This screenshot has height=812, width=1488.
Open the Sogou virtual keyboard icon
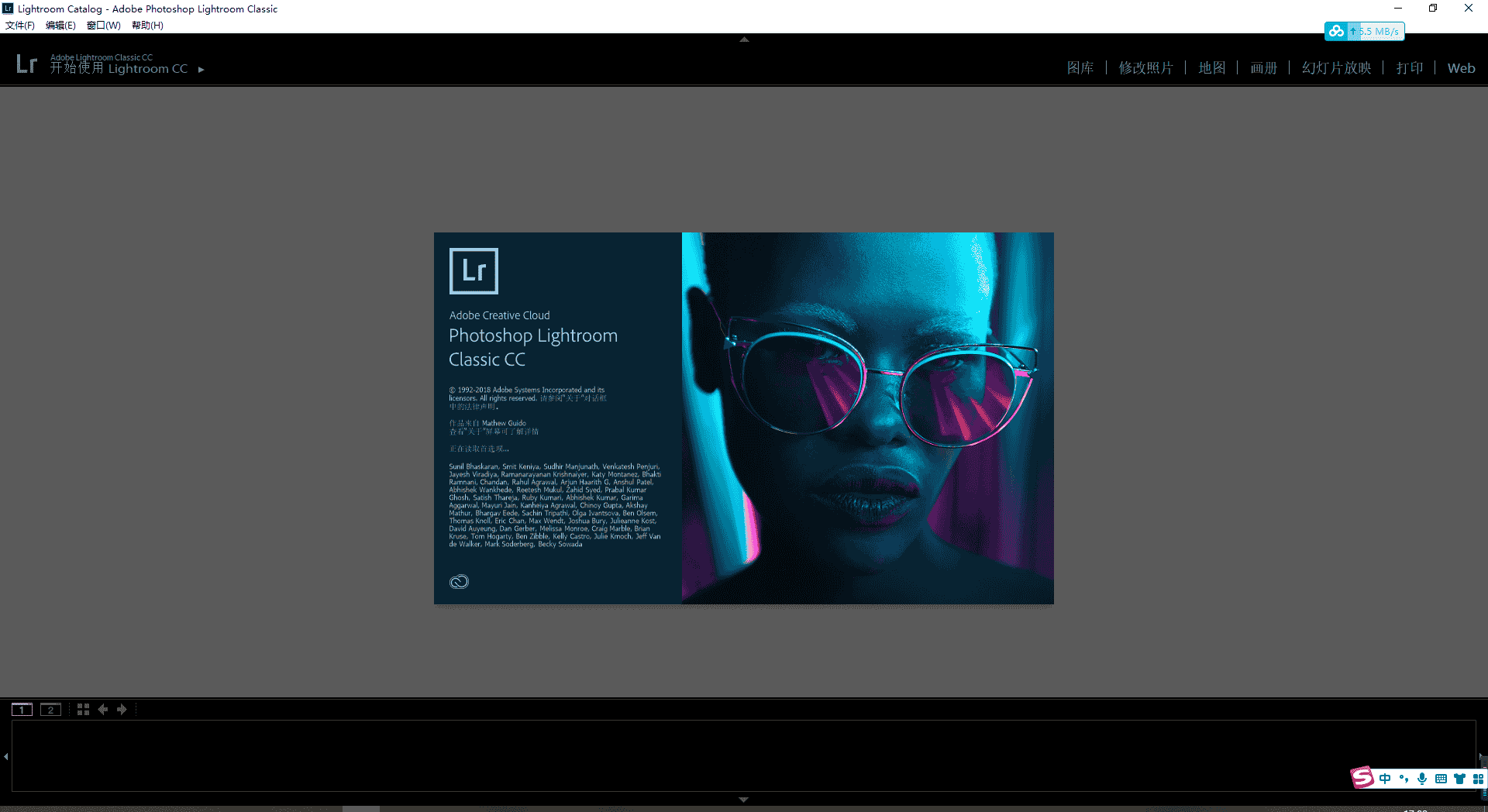pyautogui.click(x=1441, y=779)
